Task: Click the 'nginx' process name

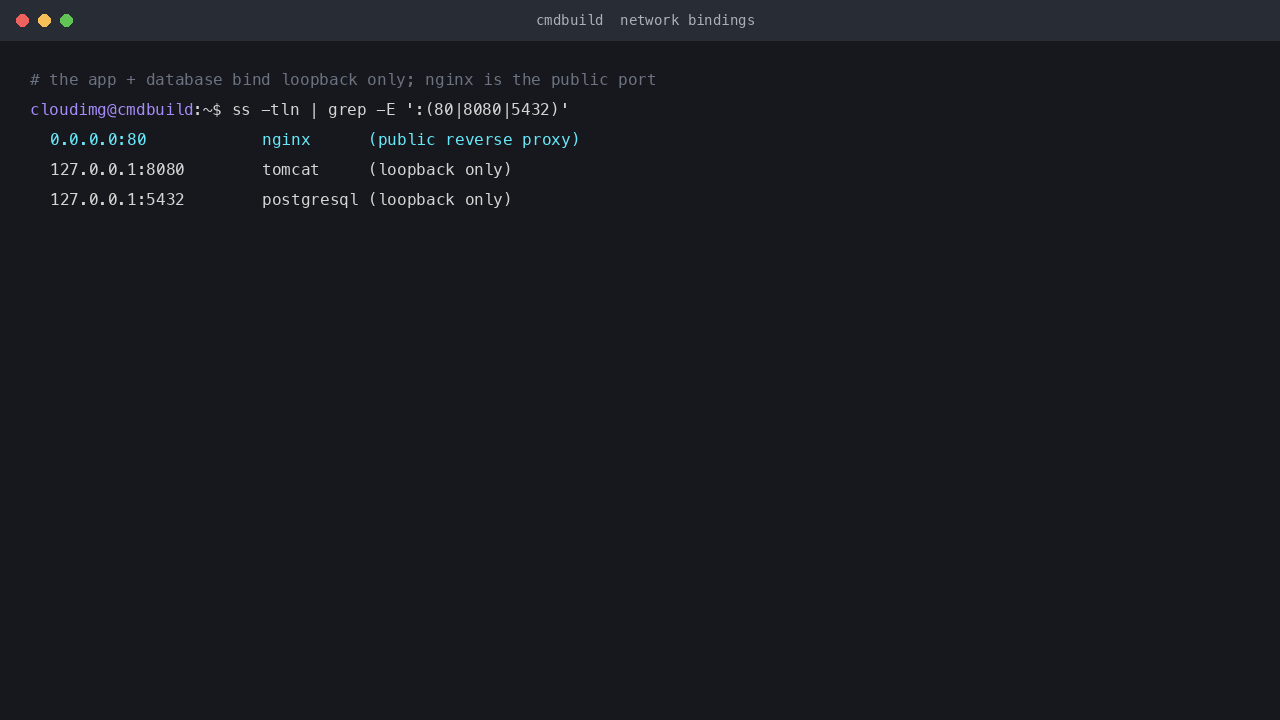Action: point(286,140)
